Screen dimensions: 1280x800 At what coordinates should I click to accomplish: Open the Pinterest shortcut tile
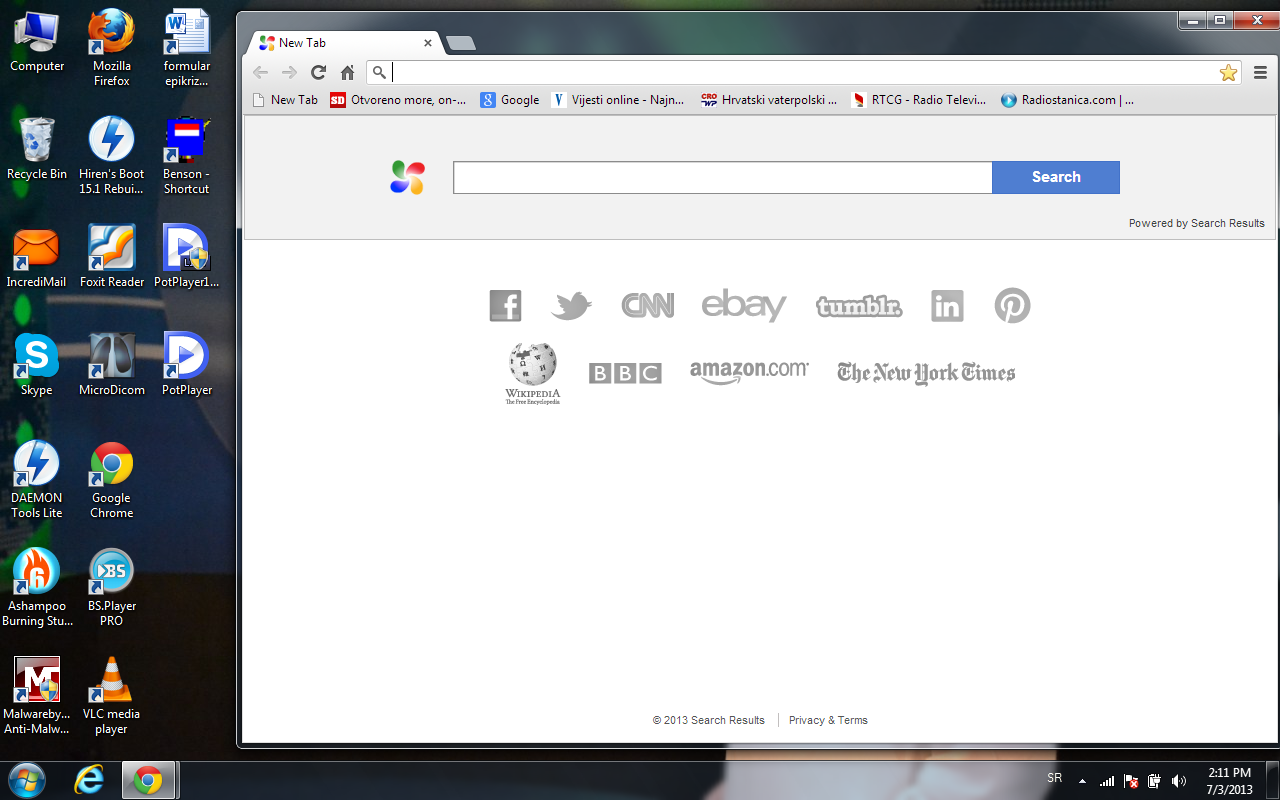1012,305
